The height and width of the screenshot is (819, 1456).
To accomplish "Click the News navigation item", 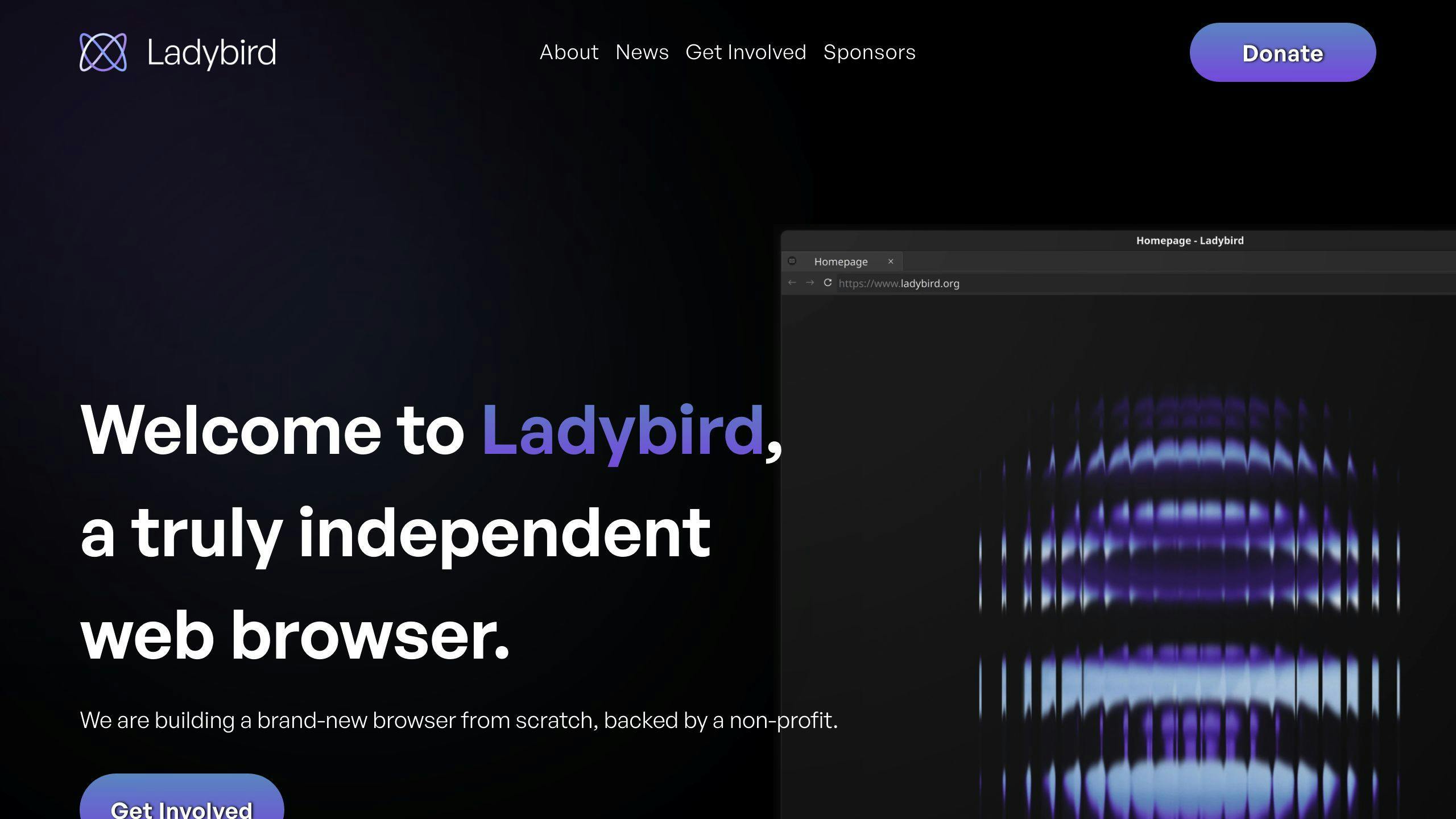I will [x=642, y=52].
